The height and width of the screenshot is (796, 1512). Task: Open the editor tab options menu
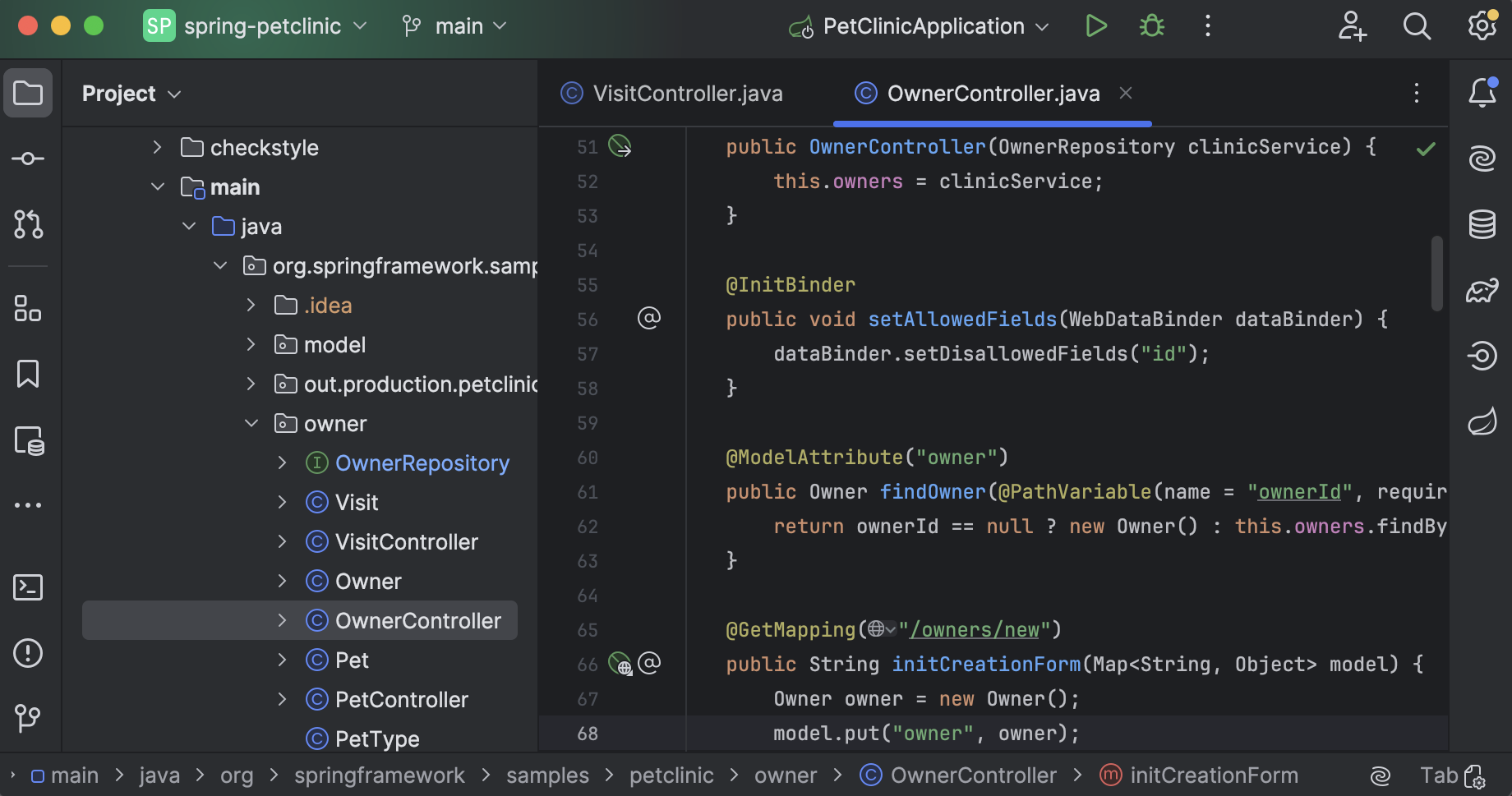coord(1416,93)
